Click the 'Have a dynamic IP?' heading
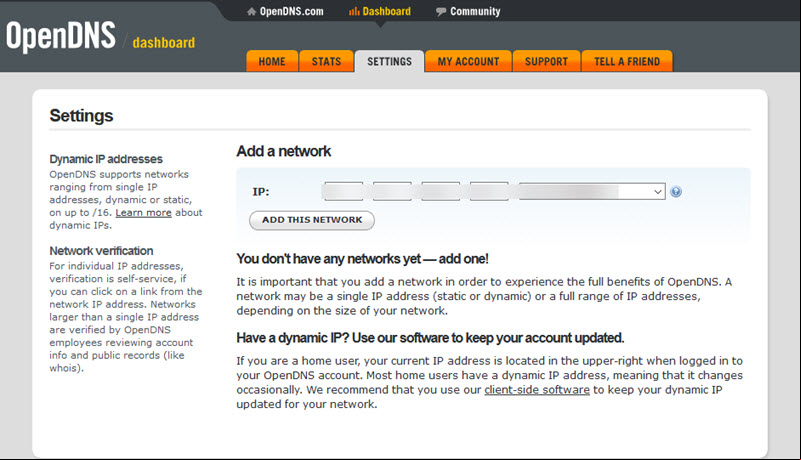 point(430,338)
